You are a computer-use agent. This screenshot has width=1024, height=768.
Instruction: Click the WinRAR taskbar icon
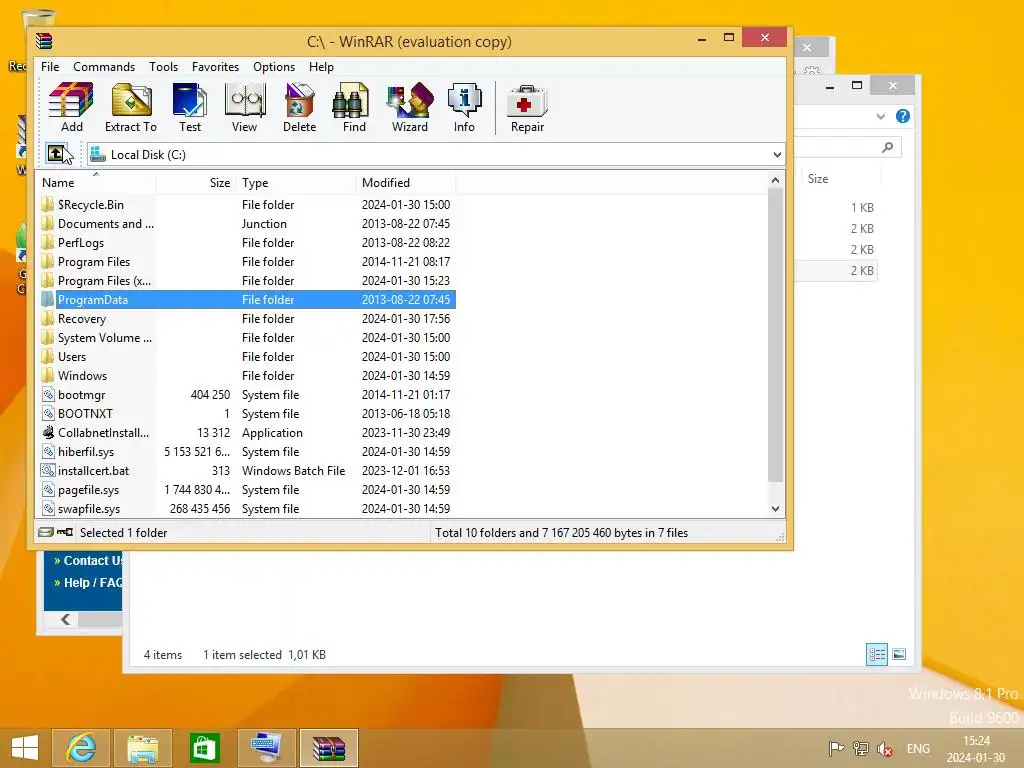click(x=328, y=748)
